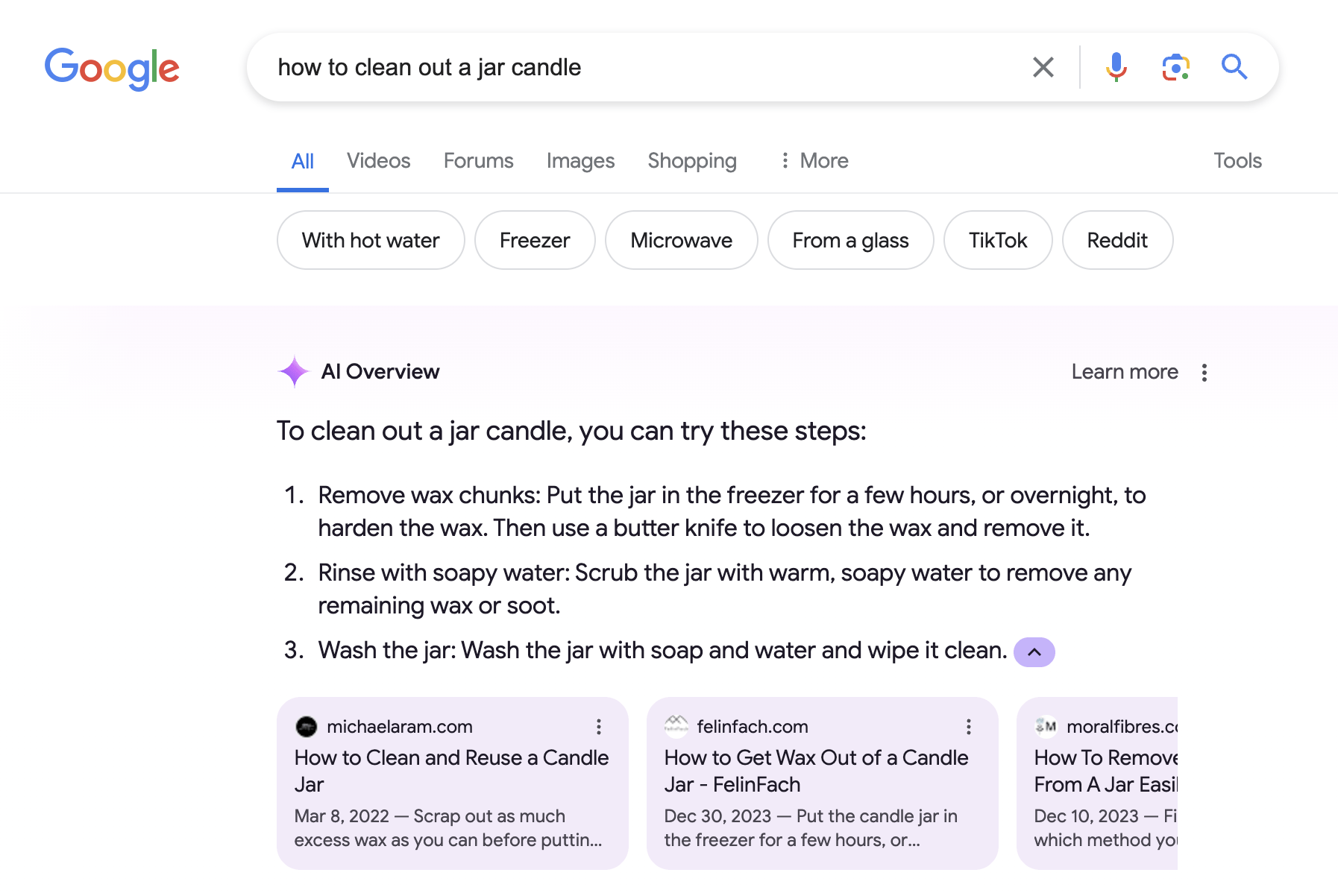Click the michaelaram.com site favicon
Image resolution: width=1338 pixels, height=896 pixels.
click(x=308, y=726)
